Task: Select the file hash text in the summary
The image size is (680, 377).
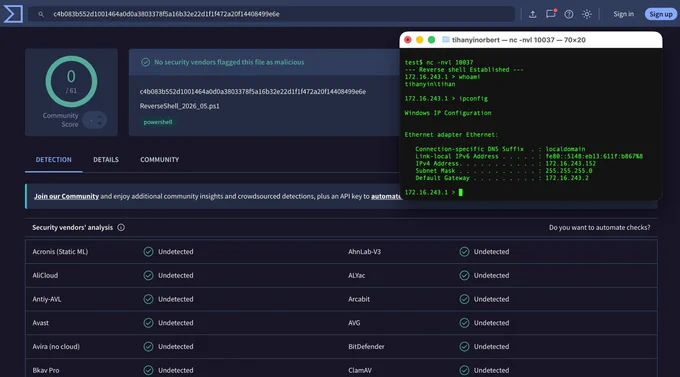Action: coord(253,92)
